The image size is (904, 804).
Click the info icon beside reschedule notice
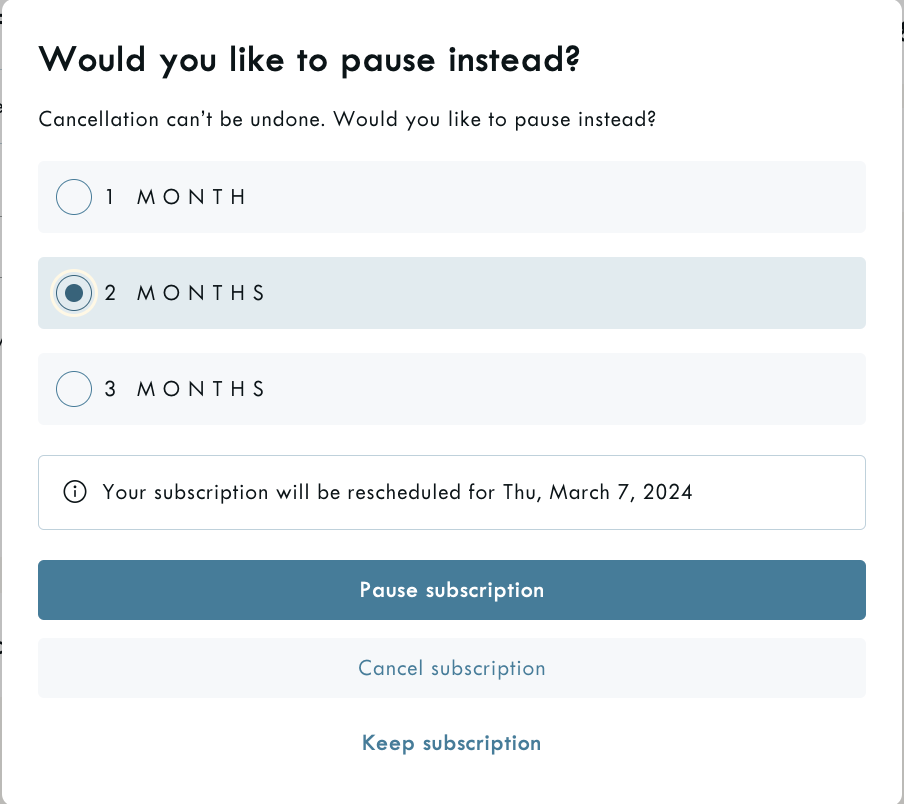(74, 493)
